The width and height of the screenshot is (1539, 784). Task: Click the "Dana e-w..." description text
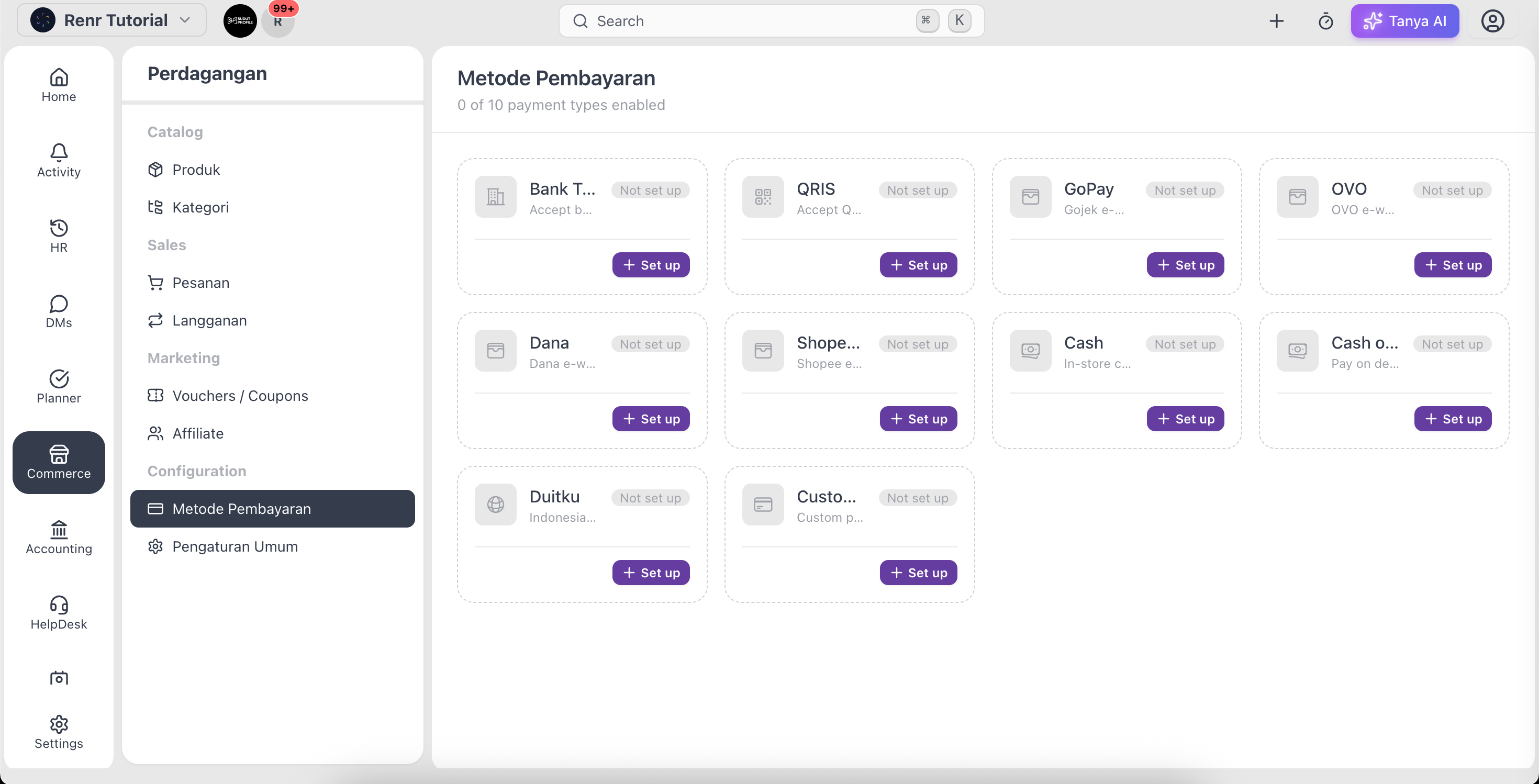(562, 363)
